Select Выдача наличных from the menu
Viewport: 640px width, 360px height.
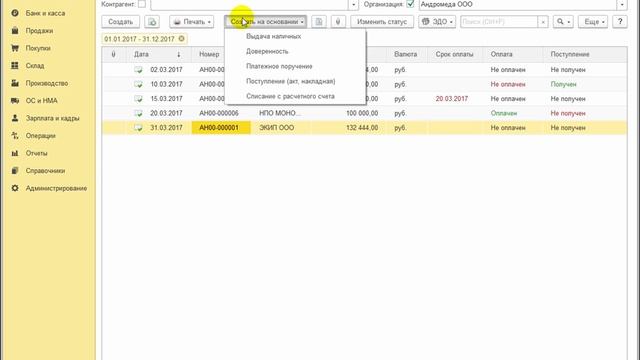click(x=273, y=36)
